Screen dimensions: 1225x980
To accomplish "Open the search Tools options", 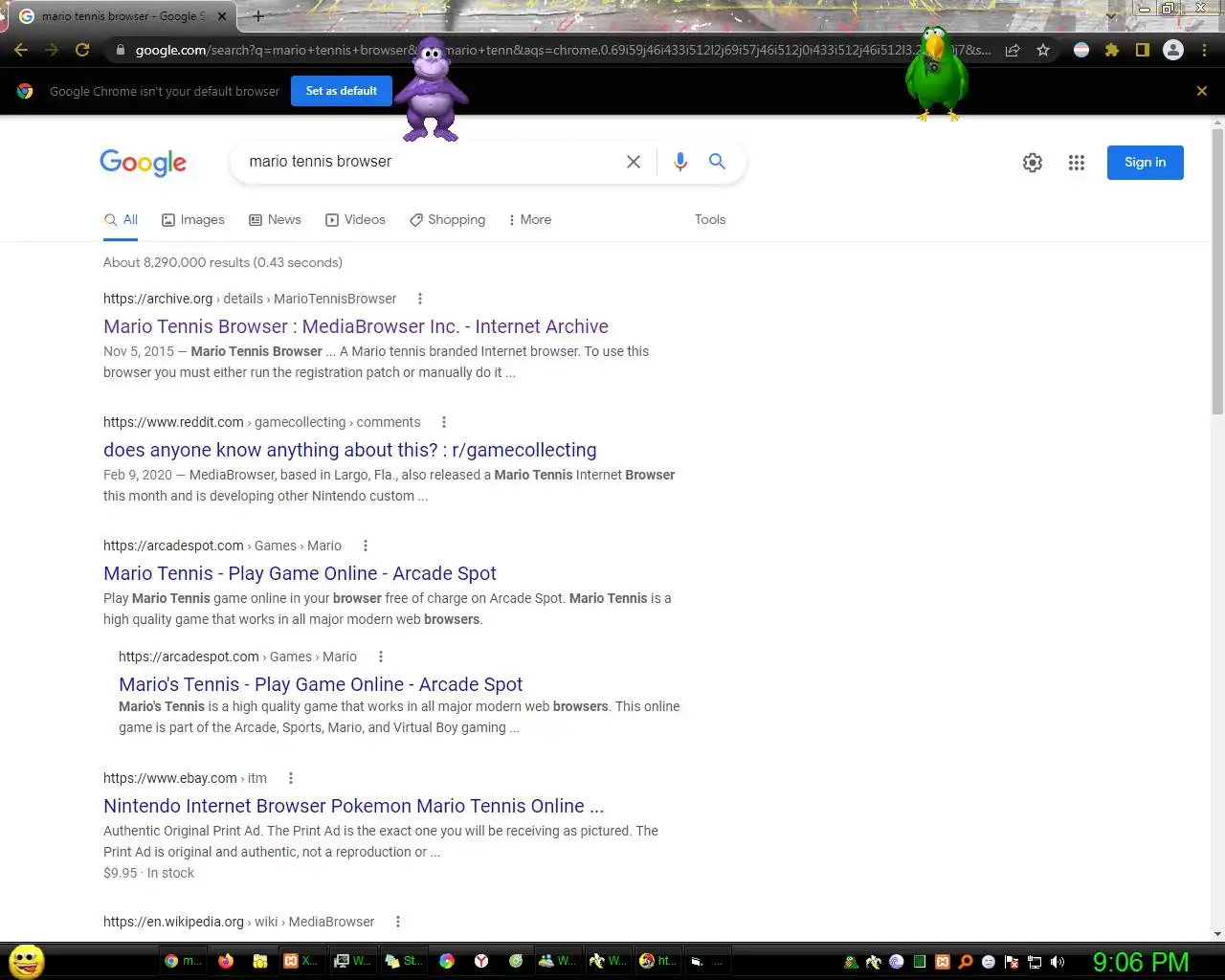I will (x=710, y=220).
